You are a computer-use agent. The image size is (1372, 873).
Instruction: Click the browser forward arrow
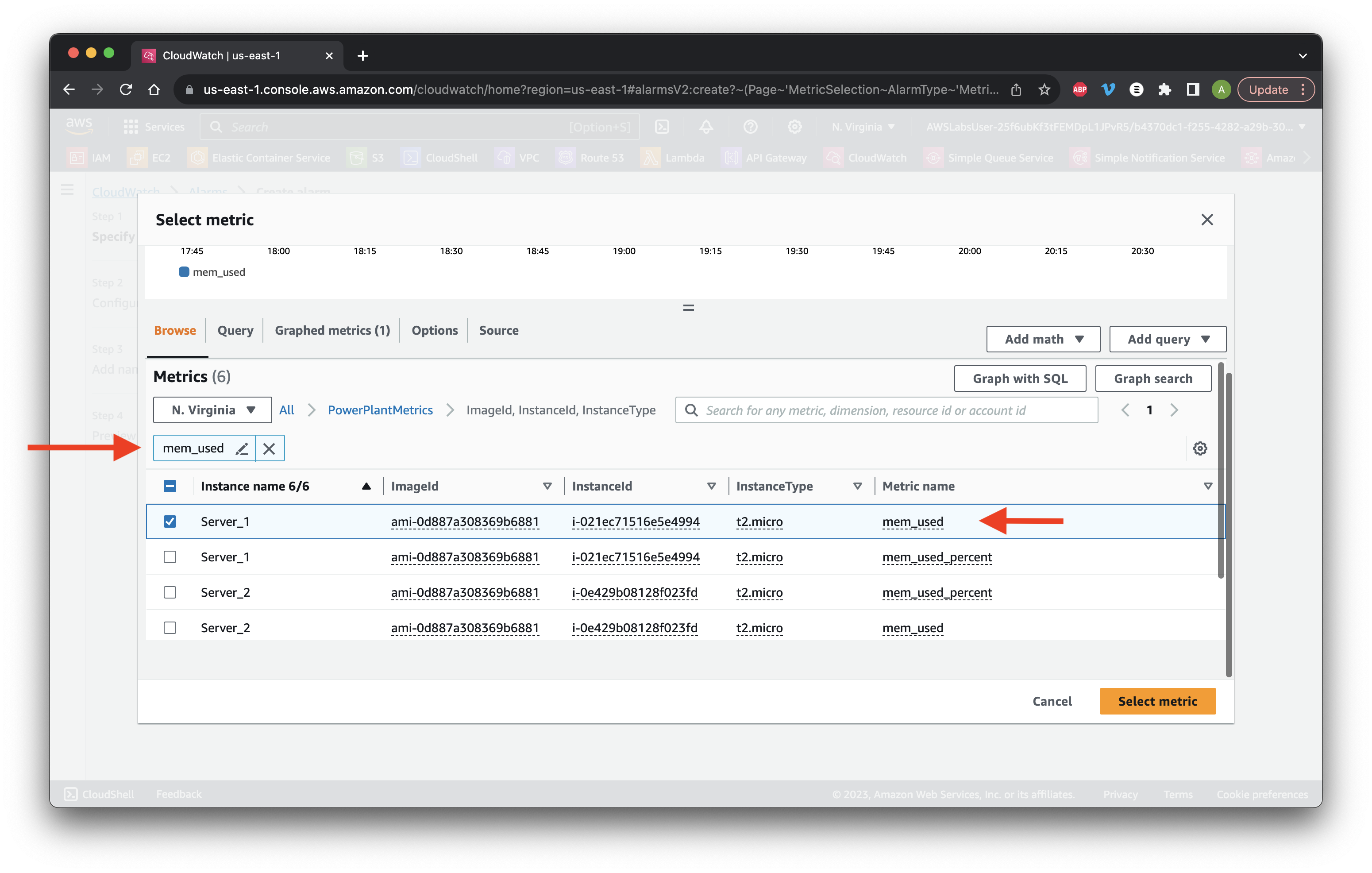[x=97, y=89]
